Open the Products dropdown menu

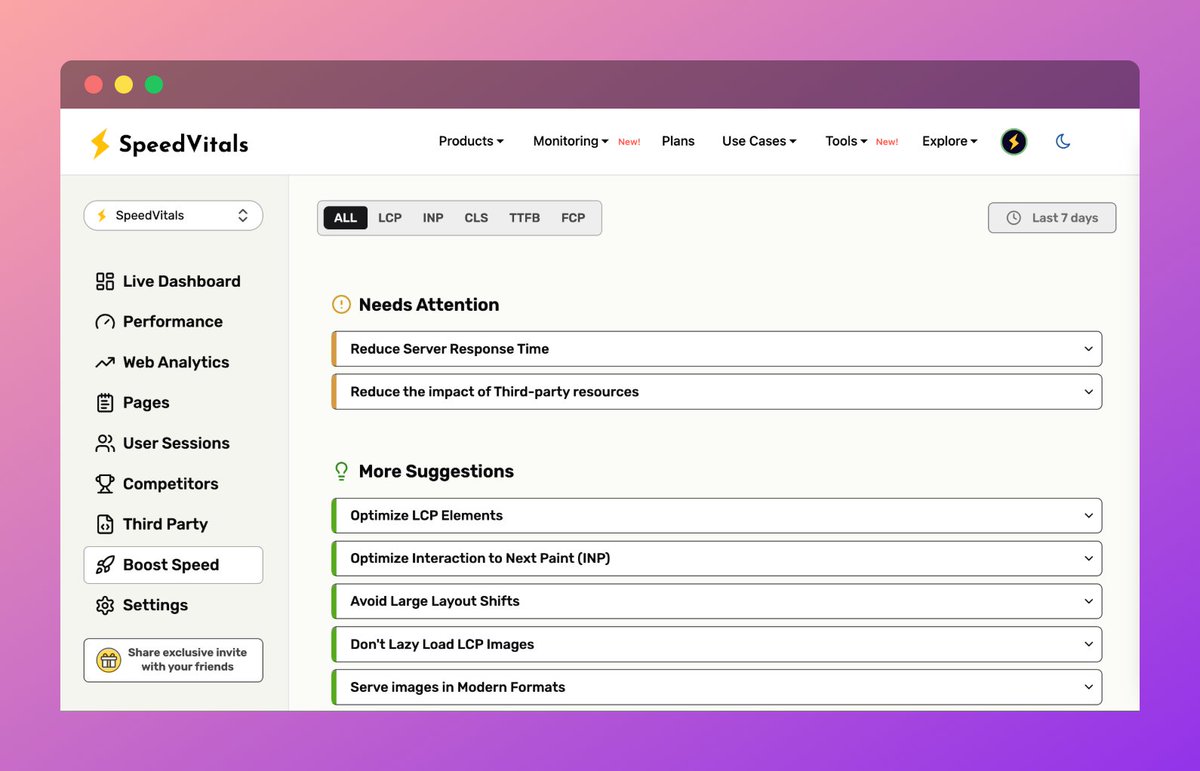click(471, 141)
